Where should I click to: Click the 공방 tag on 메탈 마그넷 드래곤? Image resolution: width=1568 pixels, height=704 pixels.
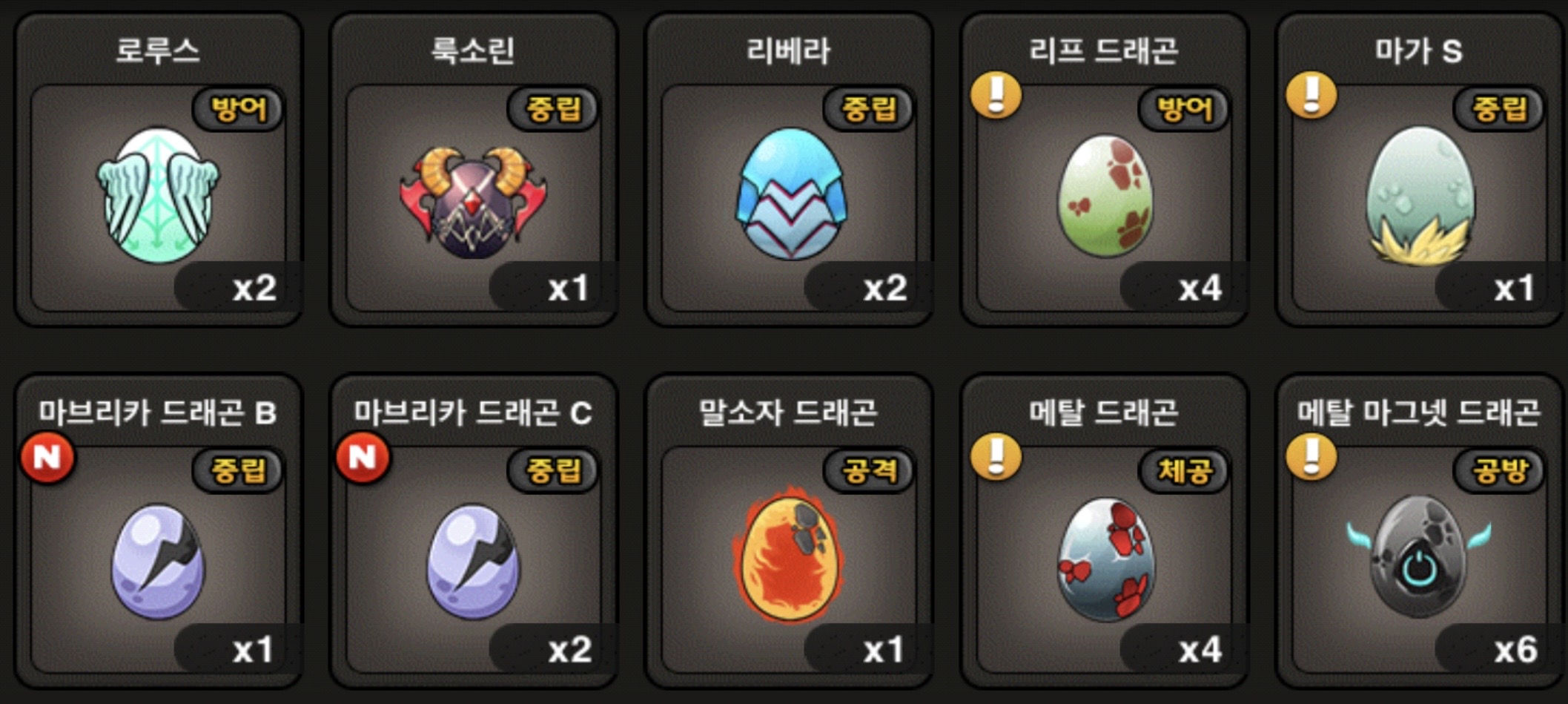coord(1499,470)
